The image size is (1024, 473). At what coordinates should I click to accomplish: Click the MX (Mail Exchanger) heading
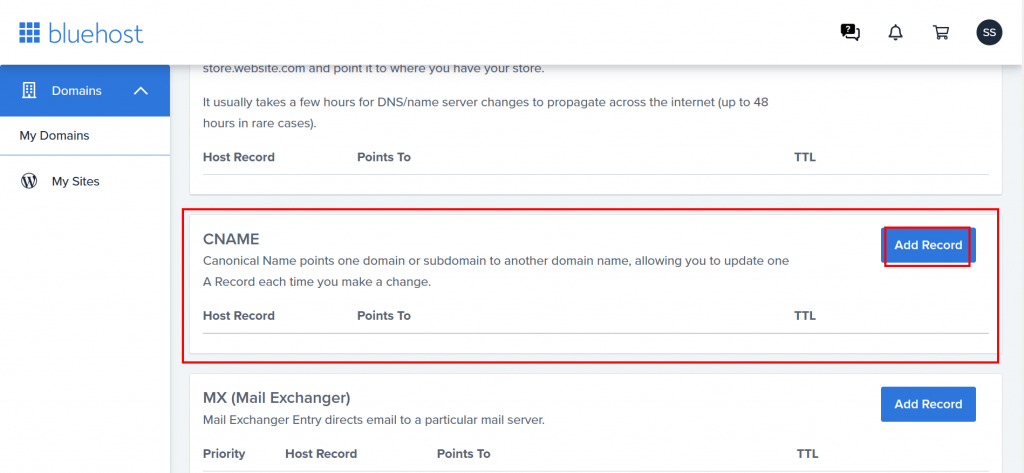pos(277,397)
